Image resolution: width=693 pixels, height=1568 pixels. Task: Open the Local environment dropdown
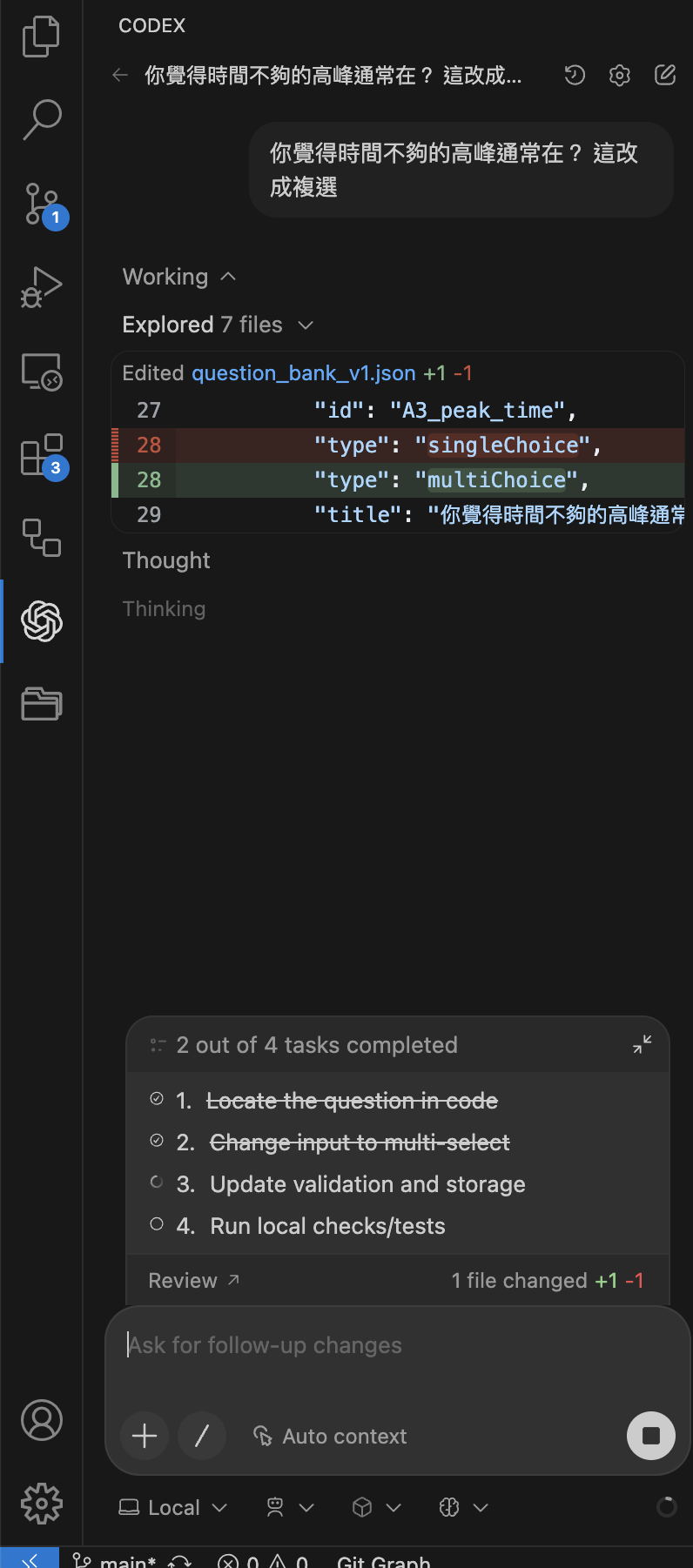[x=172, y=1508]
